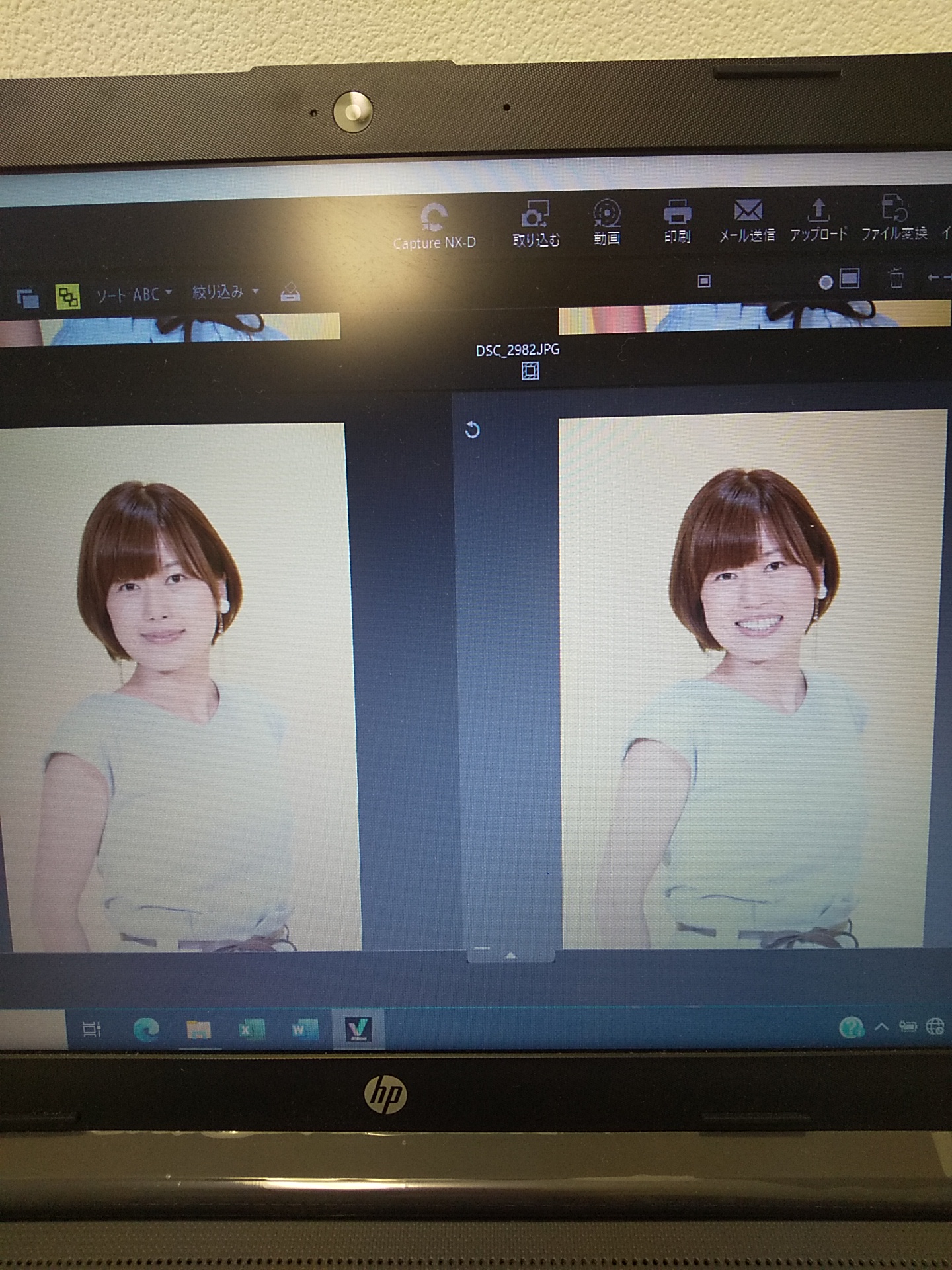This screenshot has height=1270, width=952.
Task: Open the 絞り込み filter dropdown
Action: click(225, 292)
